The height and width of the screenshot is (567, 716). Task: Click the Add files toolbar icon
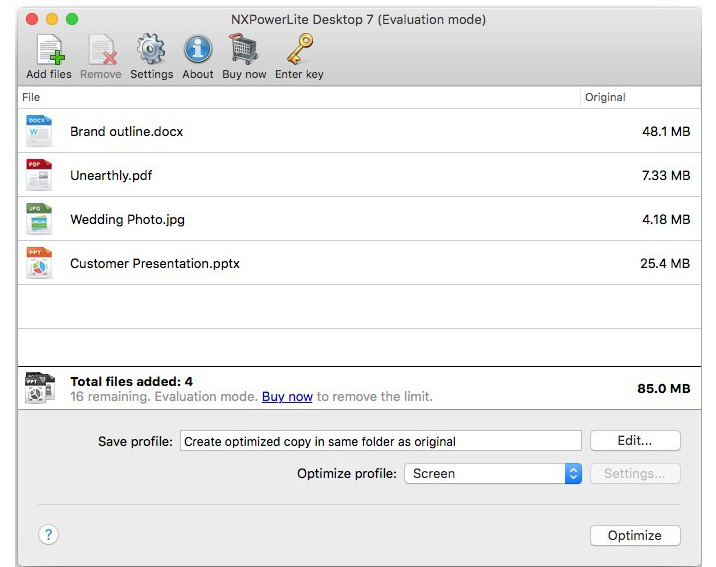coord(50,50)
